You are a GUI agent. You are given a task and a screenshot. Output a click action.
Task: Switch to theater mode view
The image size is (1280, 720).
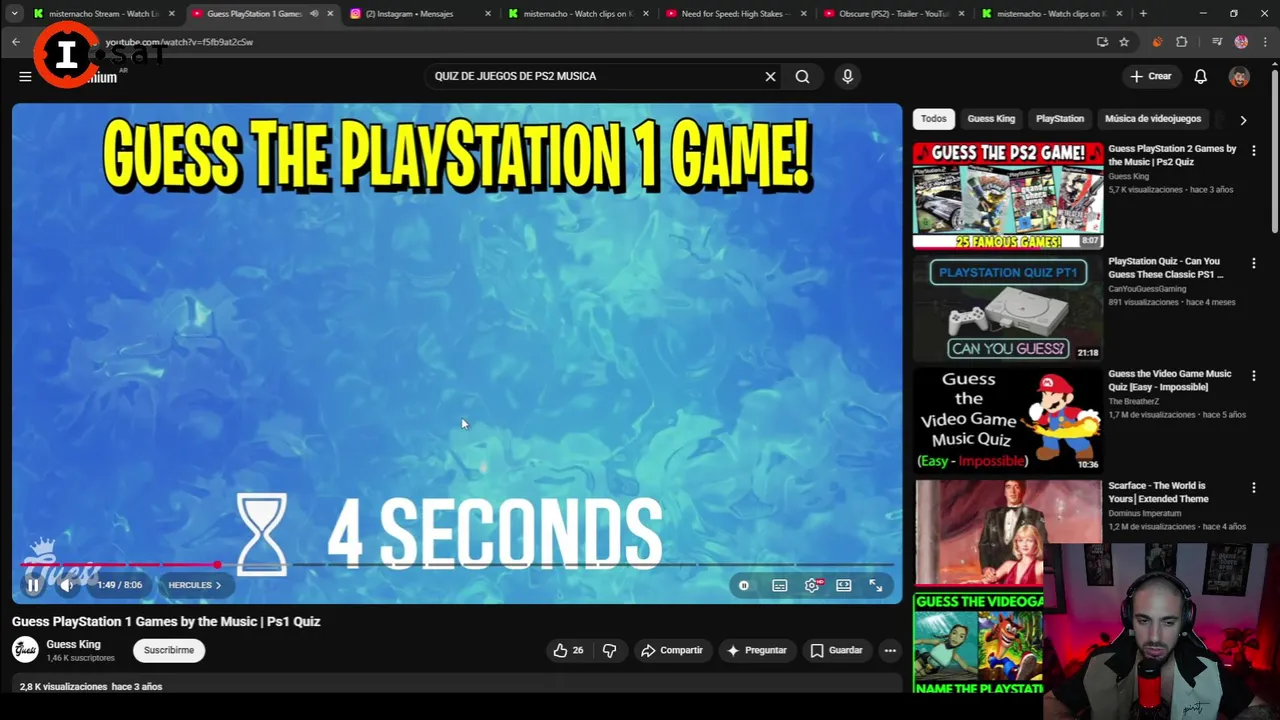click(844, 586)
